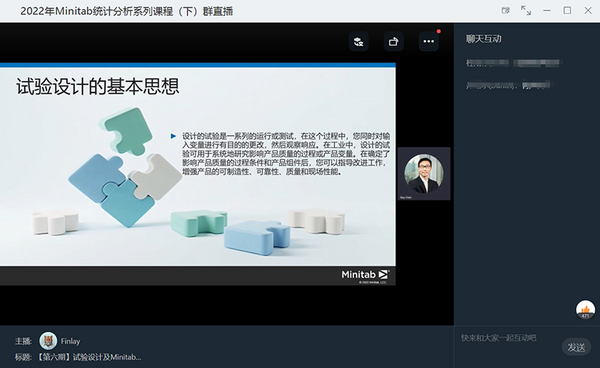Toggle fullscreen with the expand arrows icon
Screen dimensions: 600x368
(x=526, y=11)
